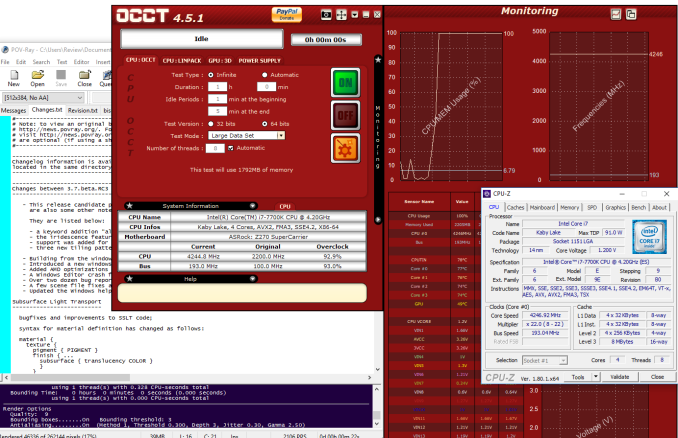Click the move-window arrows icon in OCCT
This screenshot has width=678, height=438.
click(341, 15)
